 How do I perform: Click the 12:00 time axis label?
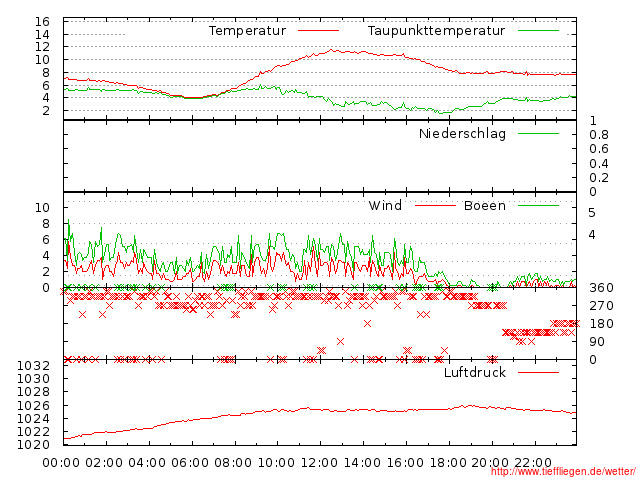pos(319,463)
